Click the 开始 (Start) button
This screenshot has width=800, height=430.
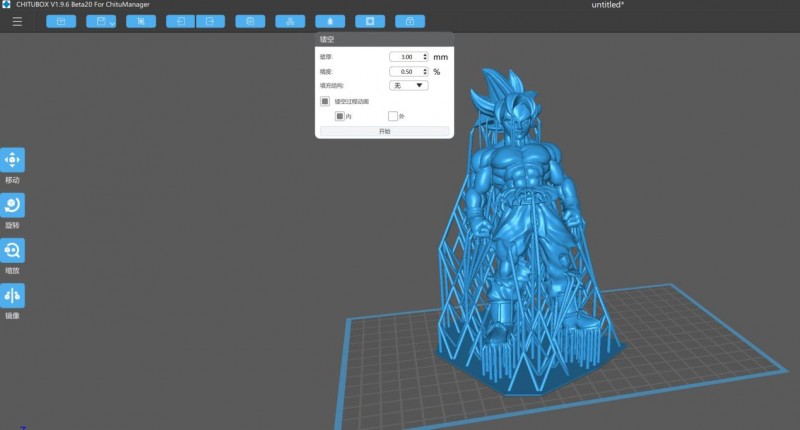pos(384,131)
